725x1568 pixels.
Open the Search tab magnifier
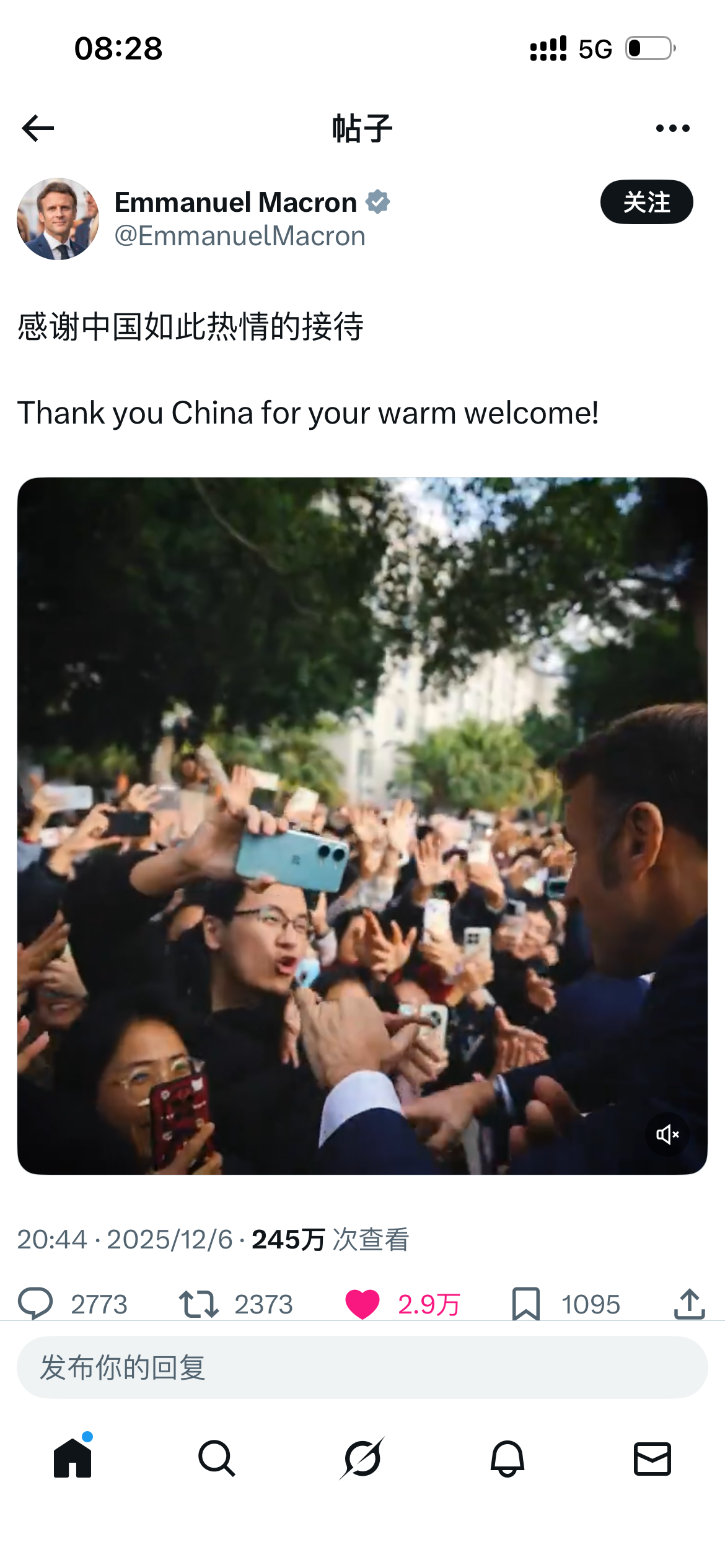pos(217,1458)
